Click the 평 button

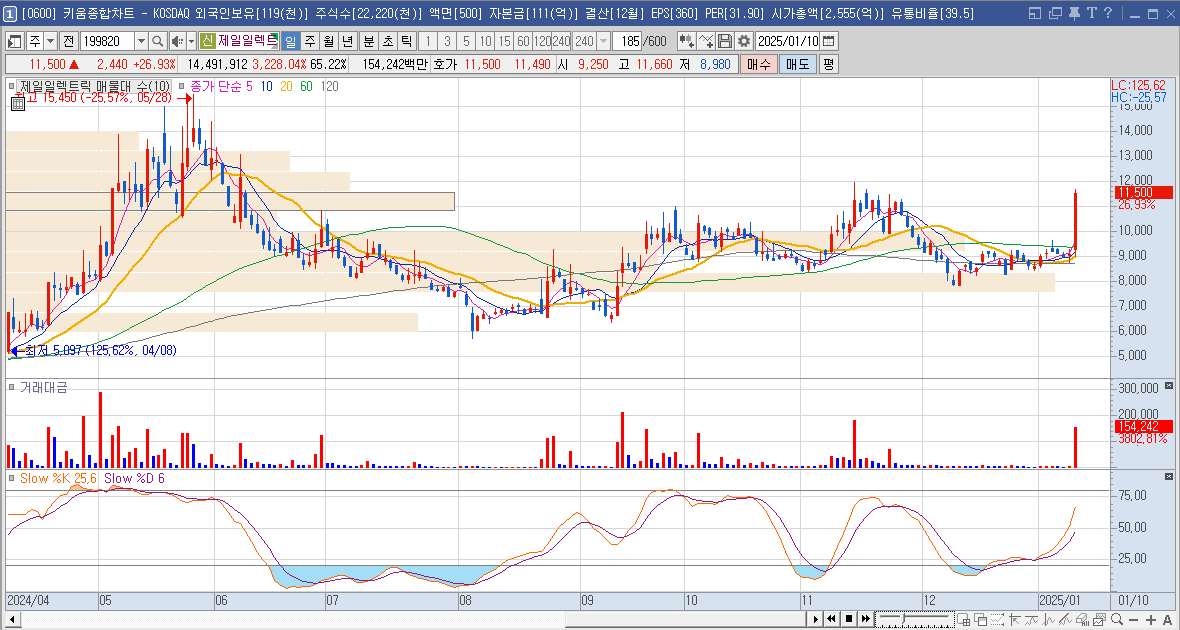pos(828,65)
